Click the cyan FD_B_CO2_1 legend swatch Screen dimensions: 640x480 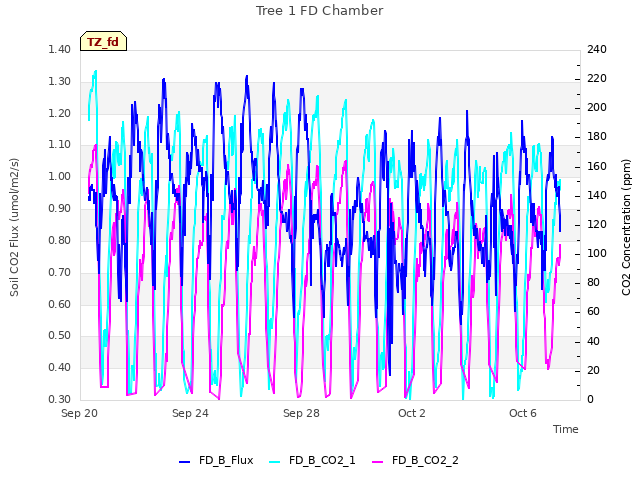(x=275, y=462)
